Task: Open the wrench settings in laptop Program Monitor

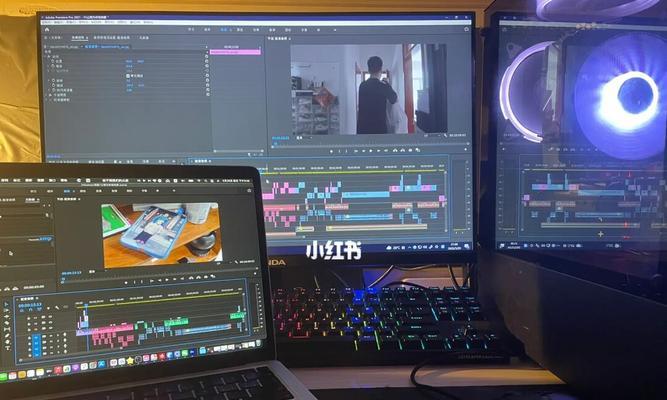Action: click(235, 262)
